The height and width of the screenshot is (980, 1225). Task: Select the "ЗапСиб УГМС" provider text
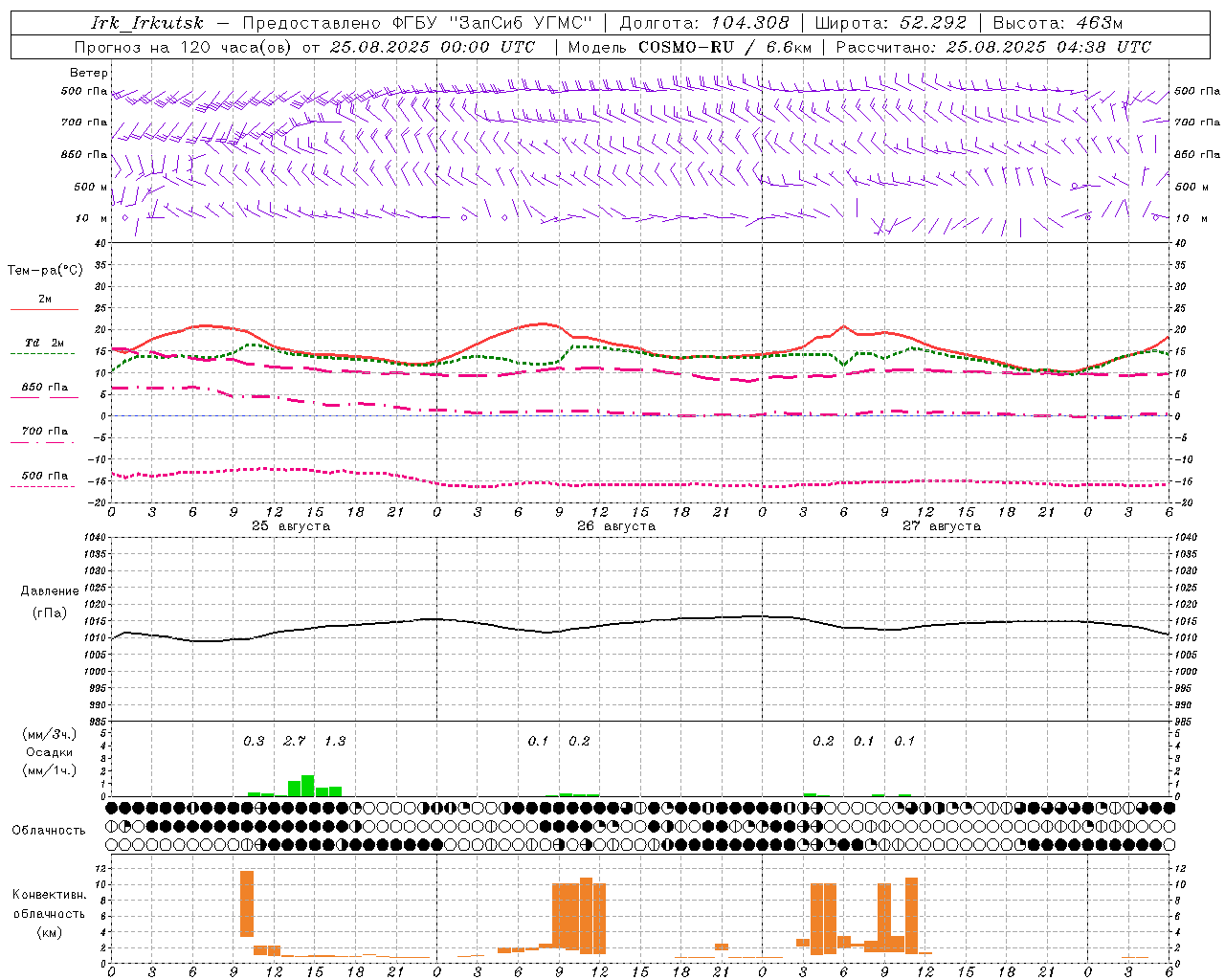[521, 23]
